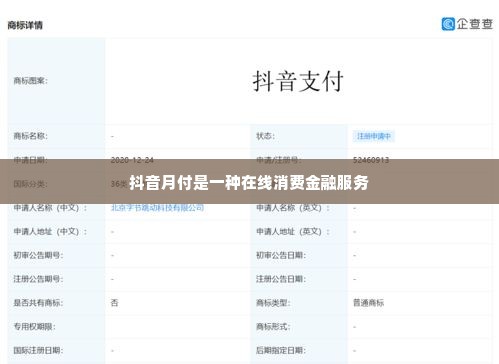499x364 pixels.
Task: Select the 申请人地址 (中文) label
Action: 50,232
